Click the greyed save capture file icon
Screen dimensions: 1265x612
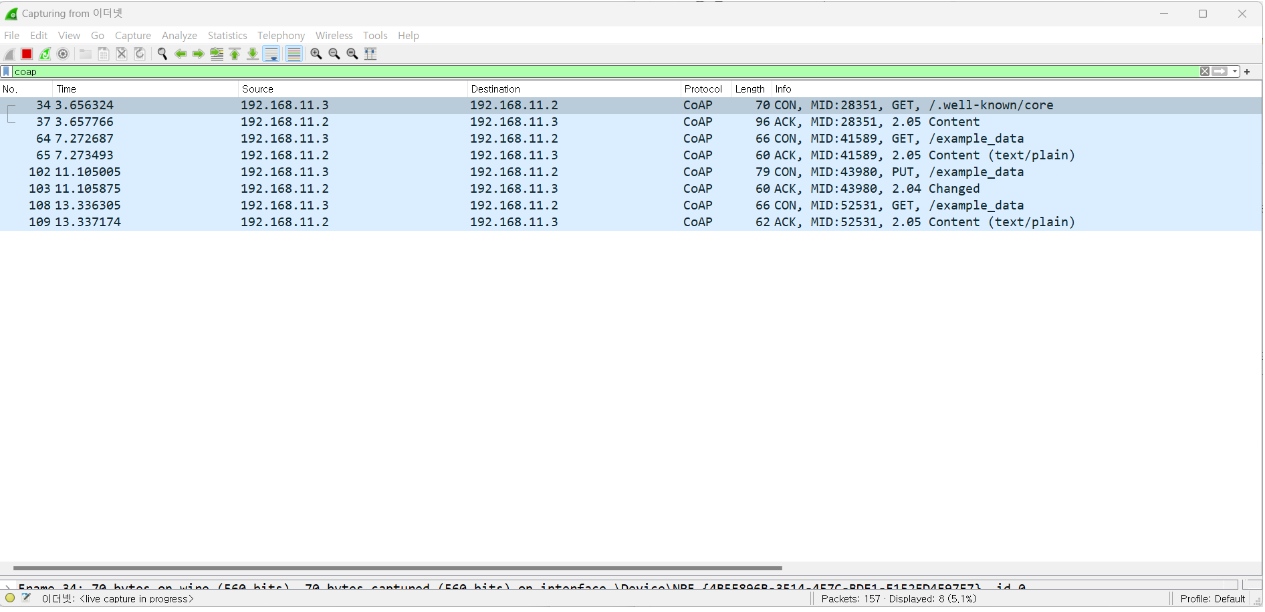click(103, 54)
